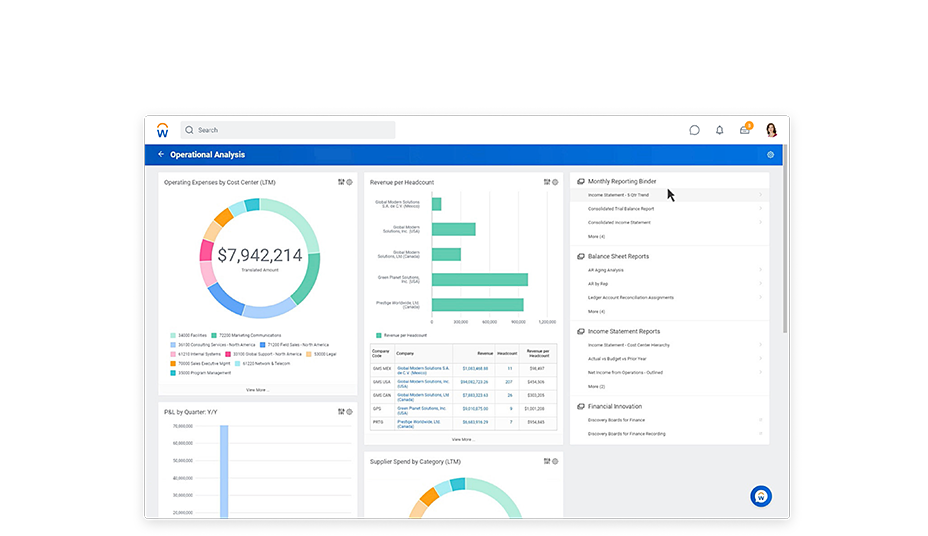Screen dimensions: 928x536
Task: Go back using the Operational Analysis arrow
Action: [x=161, y=155]
